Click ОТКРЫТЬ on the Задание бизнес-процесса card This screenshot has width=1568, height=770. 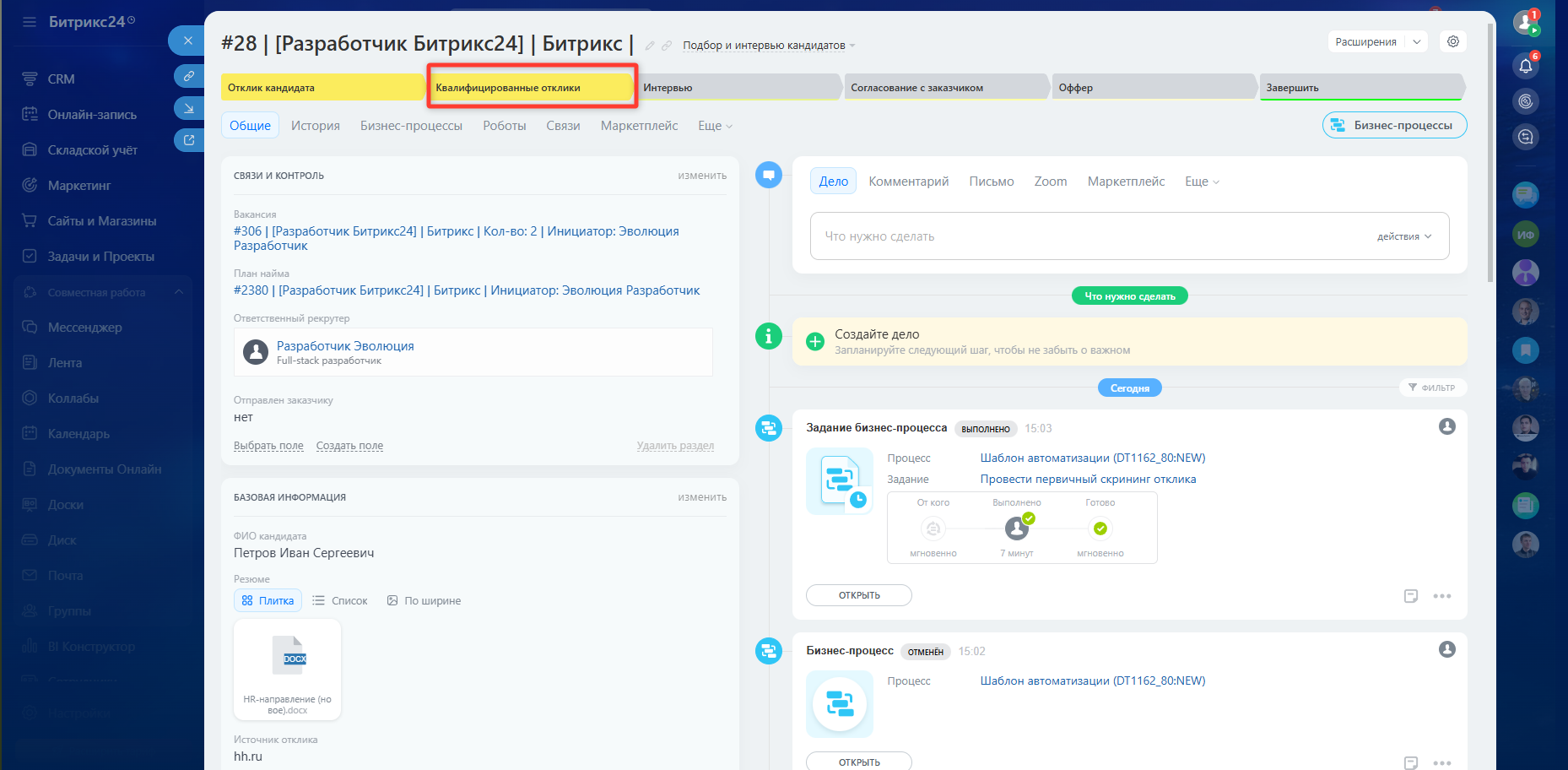pyautogui.click(x=859, y=595)
